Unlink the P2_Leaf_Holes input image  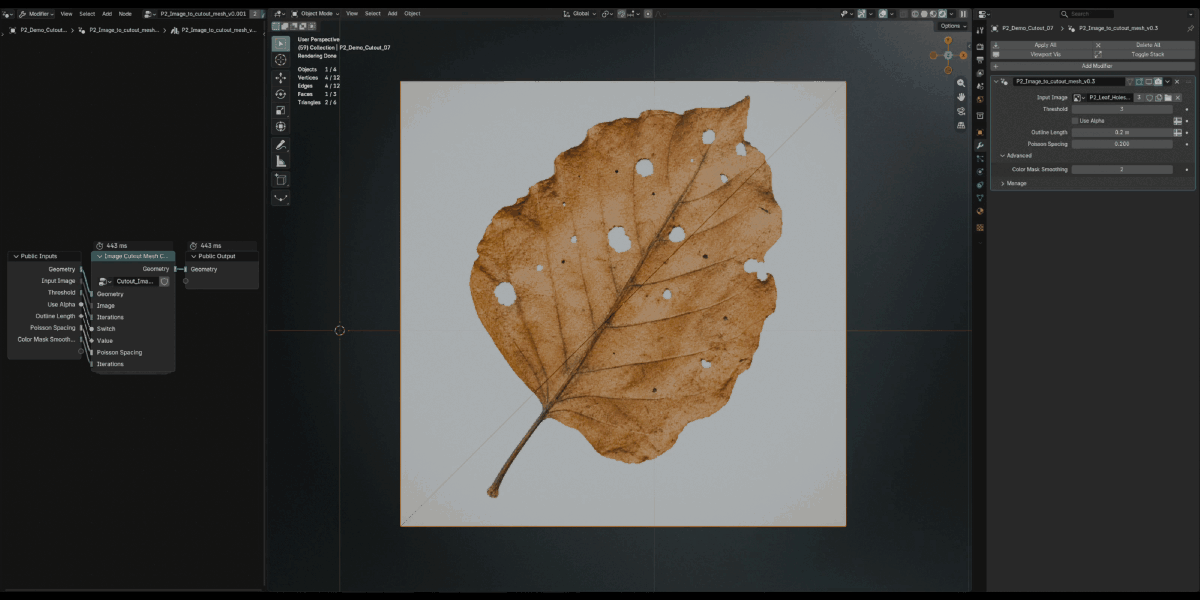(1178, 98)
